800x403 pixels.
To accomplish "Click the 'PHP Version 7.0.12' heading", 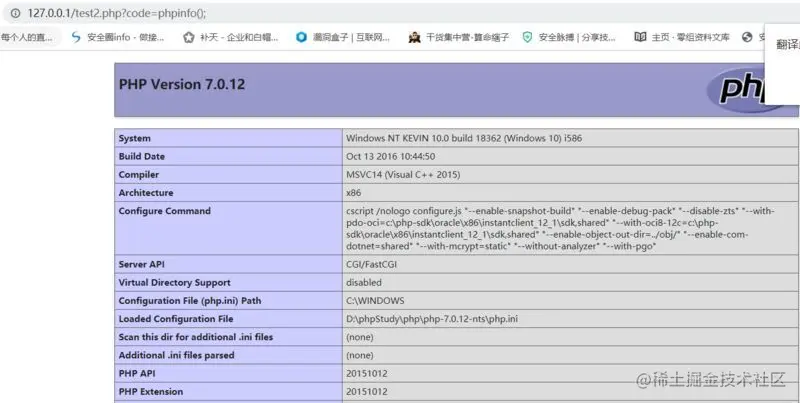I will [x=182, y=84].
